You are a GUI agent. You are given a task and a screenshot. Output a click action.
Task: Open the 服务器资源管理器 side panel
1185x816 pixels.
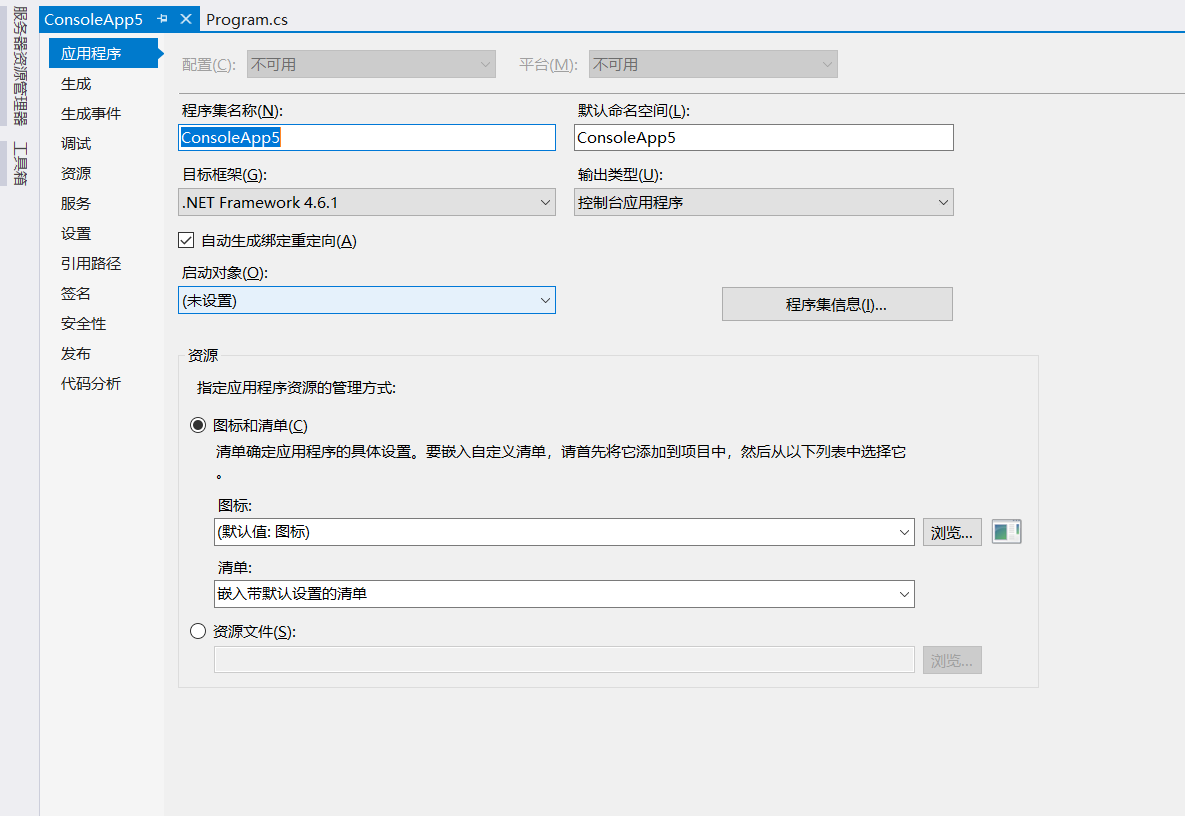[x=20, y=66]
